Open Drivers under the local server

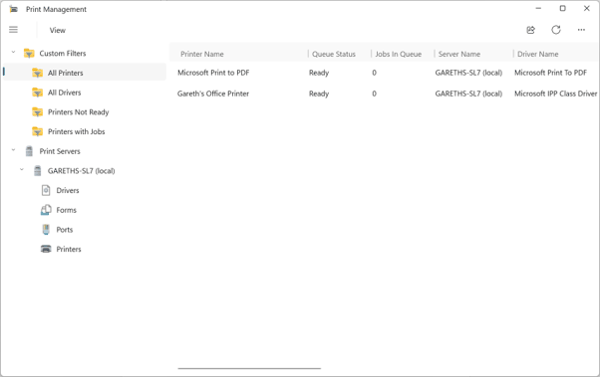click(x=68, y=190)
